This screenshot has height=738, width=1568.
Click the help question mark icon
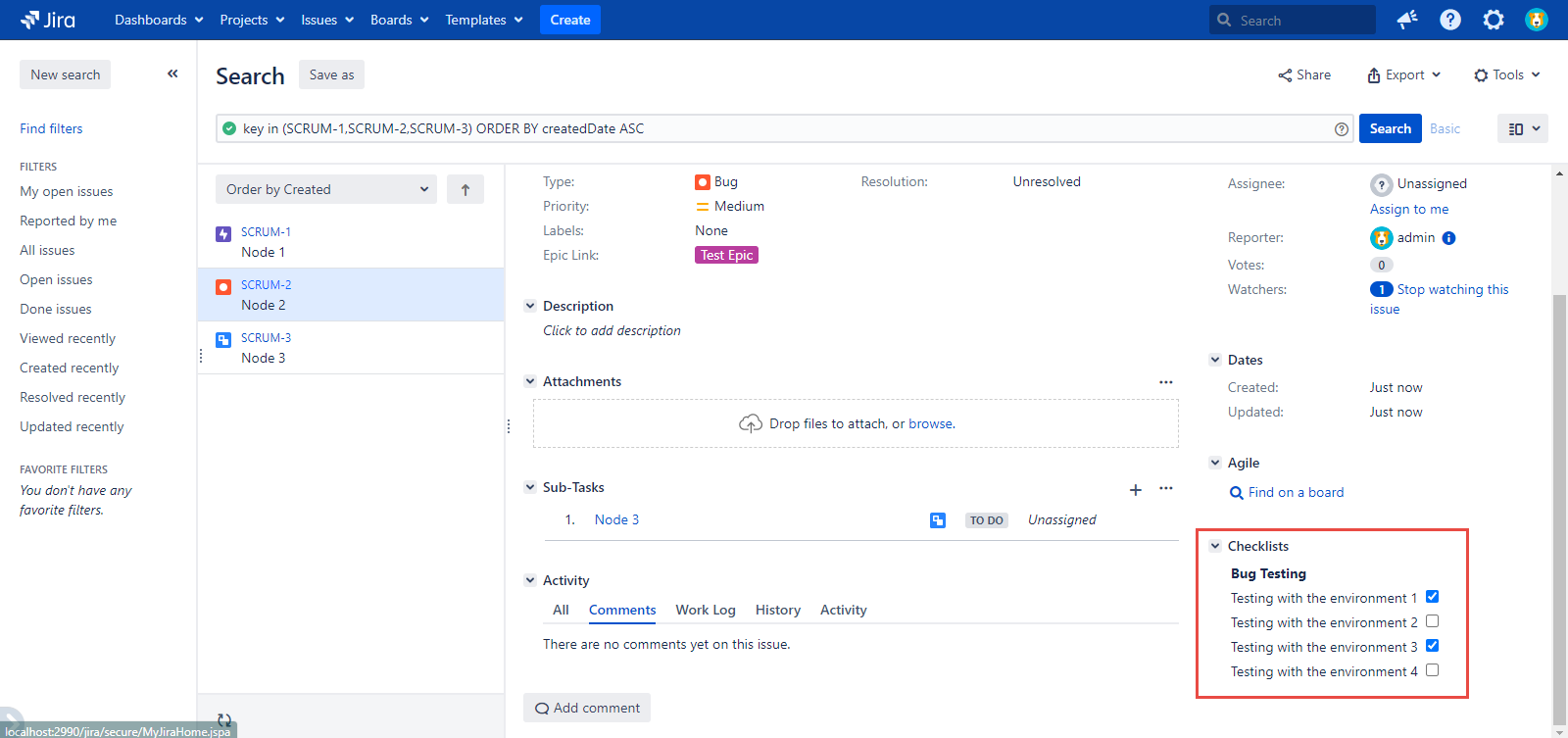point(1450,20)
